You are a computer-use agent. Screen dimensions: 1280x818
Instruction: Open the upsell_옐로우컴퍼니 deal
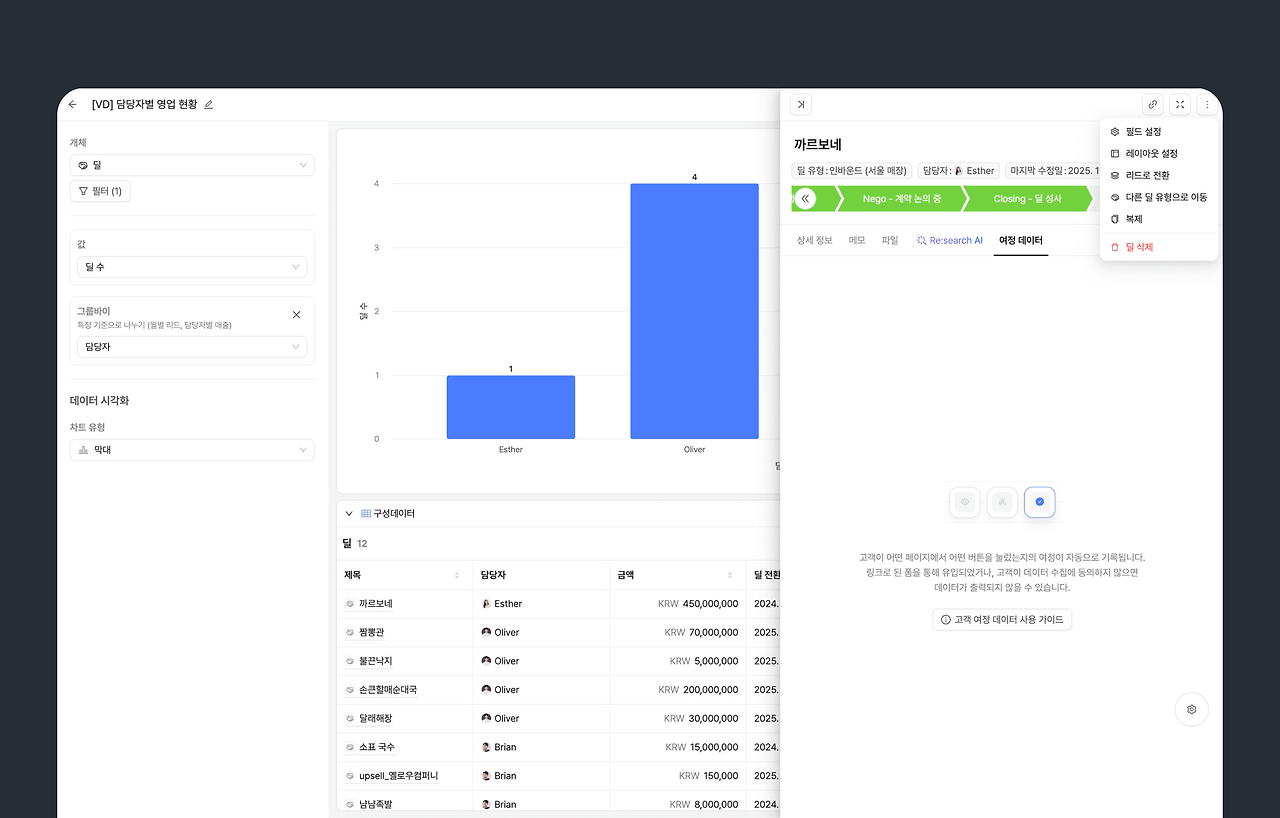(x=398, y=776)
